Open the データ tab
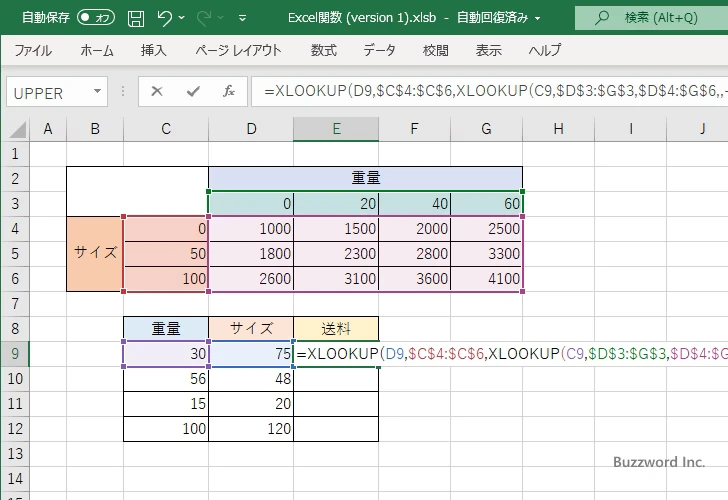728x500 pixels. 379,50
